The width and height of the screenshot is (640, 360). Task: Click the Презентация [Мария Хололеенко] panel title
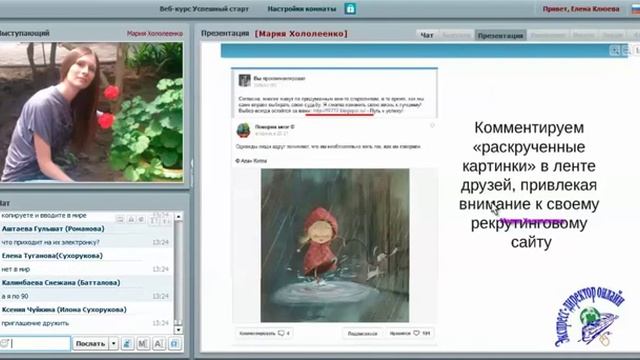274,33
